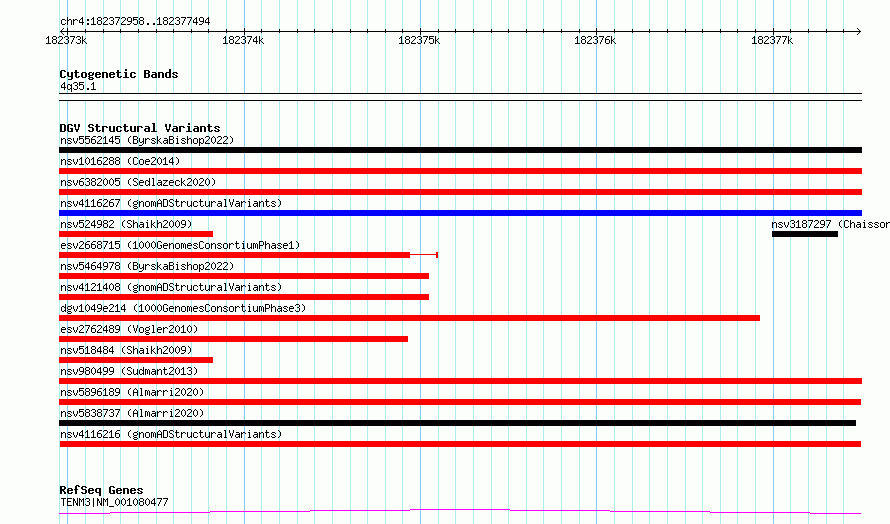Open nsv1016288 (Coe2014) label
This screenshot has width=890, height=524.
120,161
